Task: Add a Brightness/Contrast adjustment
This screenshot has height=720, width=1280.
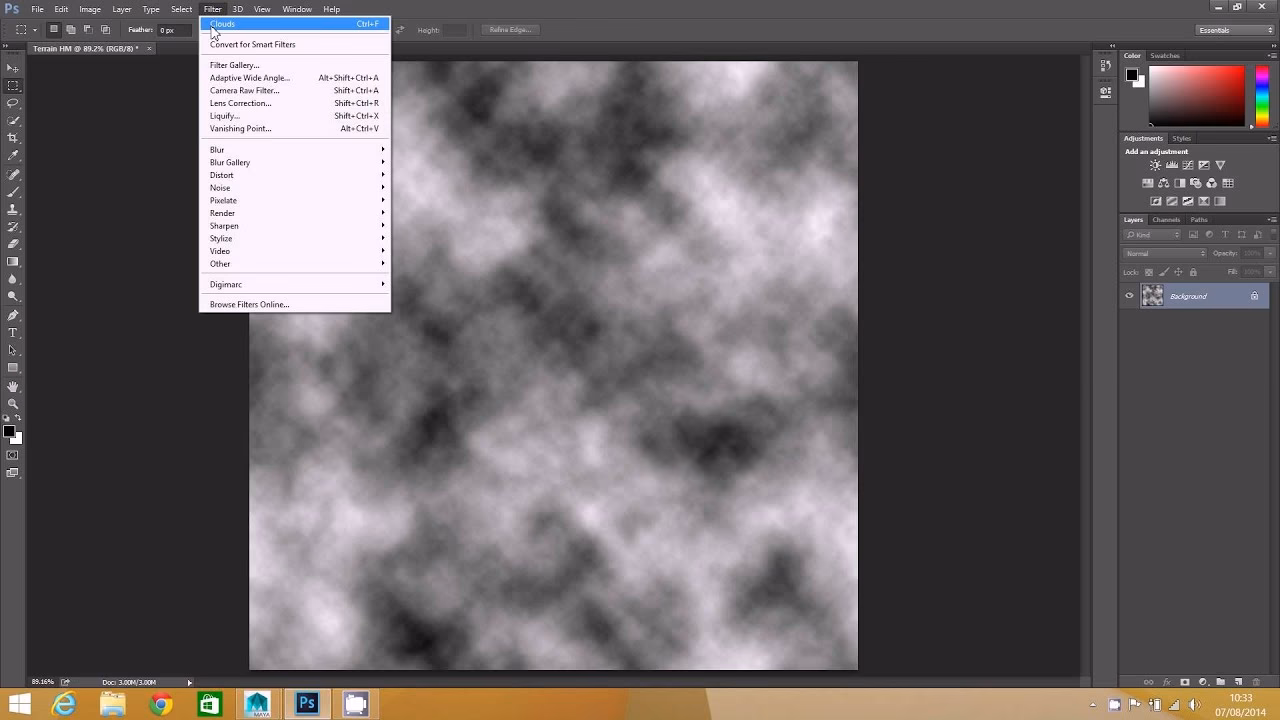Action: tap(1155, 165)
